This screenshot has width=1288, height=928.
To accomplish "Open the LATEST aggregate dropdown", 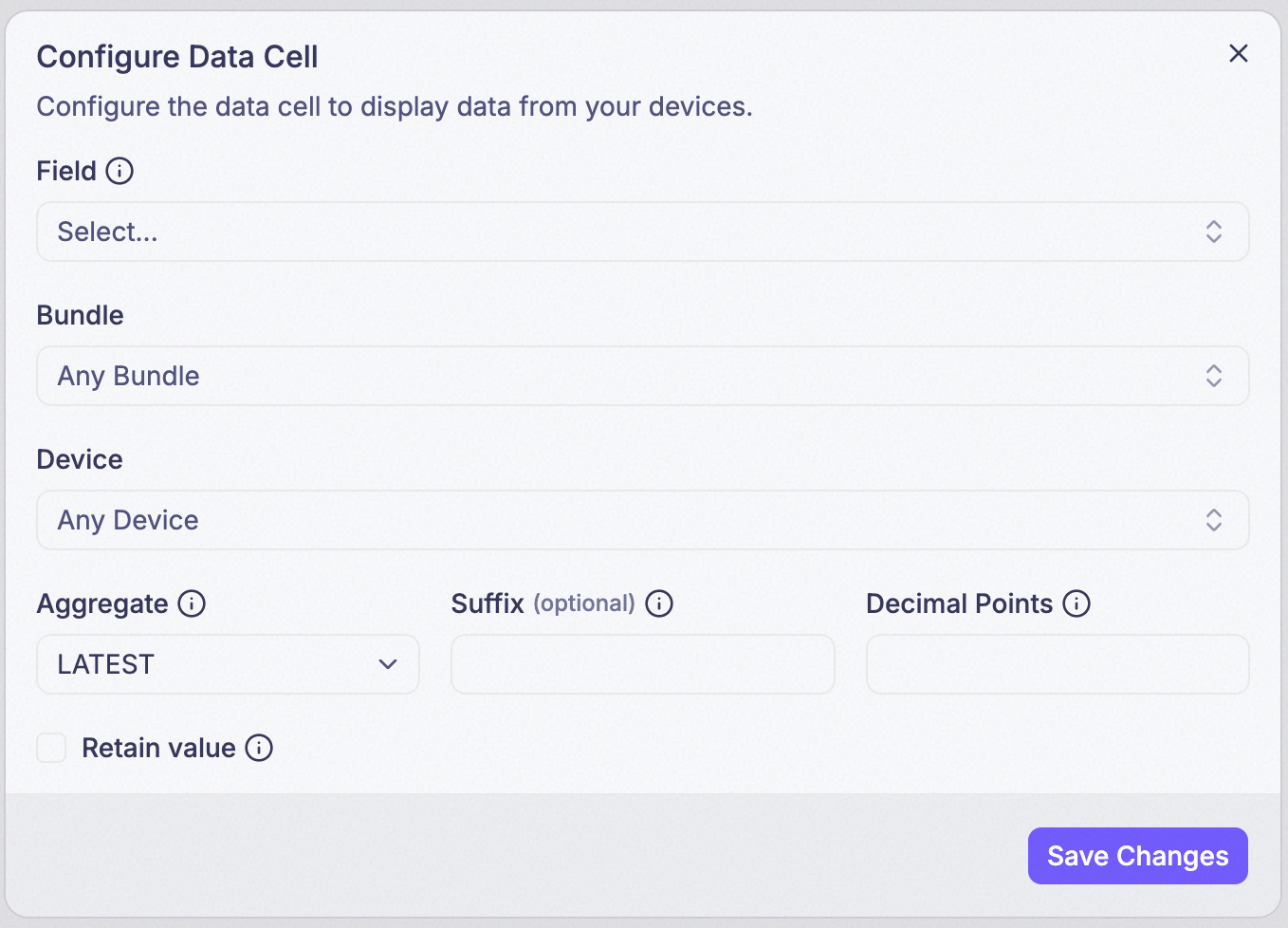I will (228, 664).
